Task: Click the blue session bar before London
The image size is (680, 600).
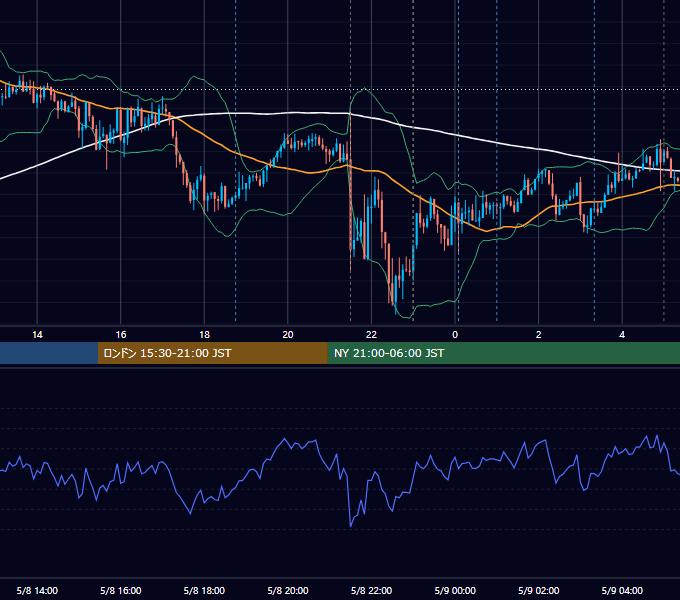Action: 49,353
